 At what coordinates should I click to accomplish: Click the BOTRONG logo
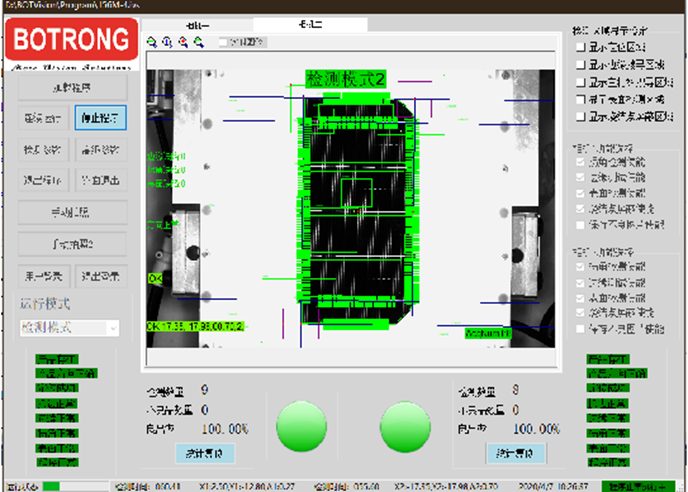[72, 39]
